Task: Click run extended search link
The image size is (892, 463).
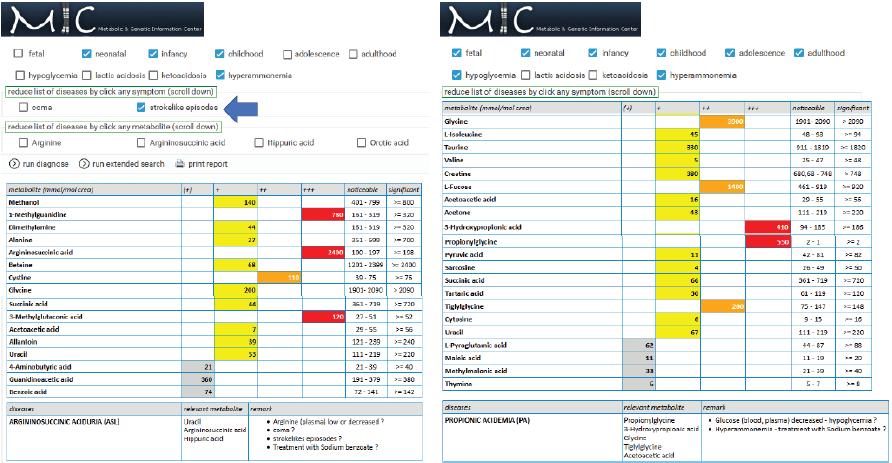Action: tap(128, 164)
